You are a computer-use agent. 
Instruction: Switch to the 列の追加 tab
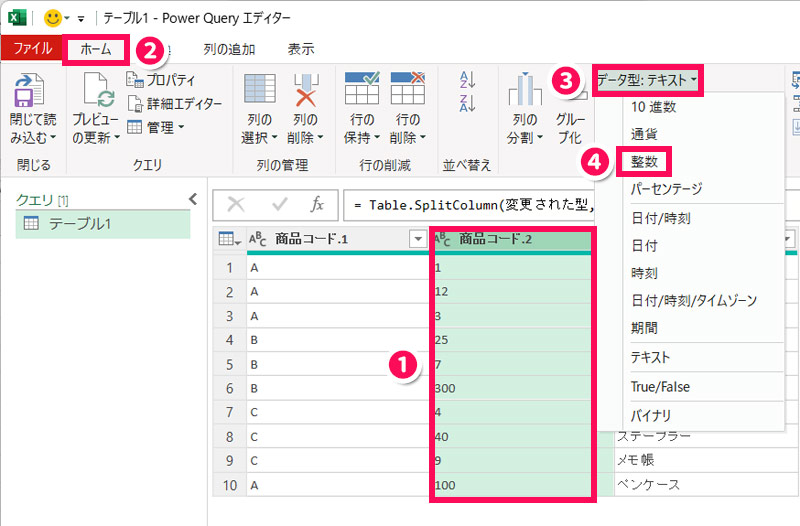tap(229, 49)
